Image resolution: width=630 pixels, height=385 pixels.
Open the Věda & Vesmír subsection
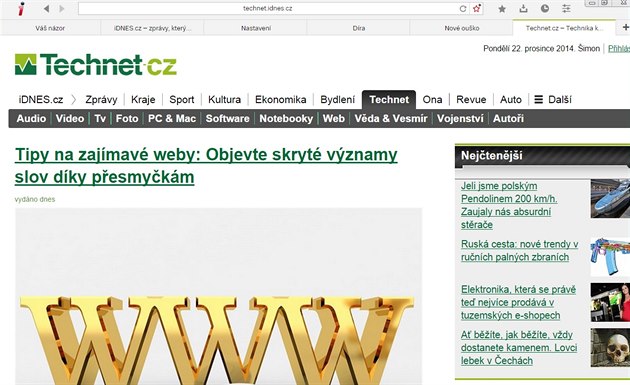[x=391, y=119]
